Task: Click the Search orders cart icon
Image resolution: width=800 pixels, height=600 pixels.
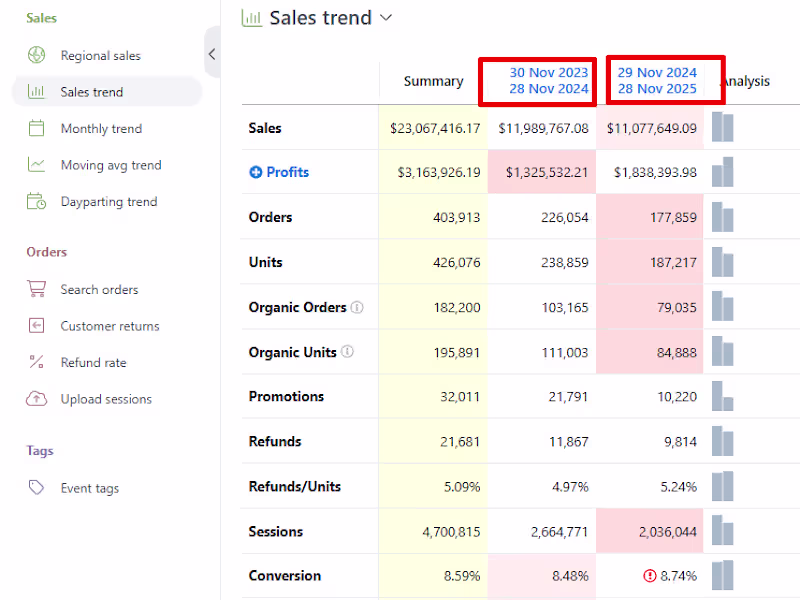Action: [x=36, y=289]
